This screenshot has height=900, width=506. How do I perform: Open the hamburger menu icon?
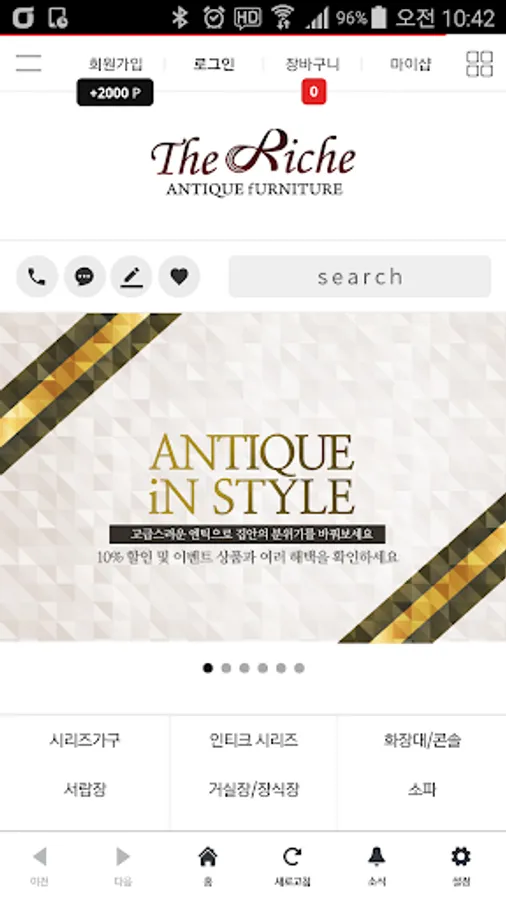(29, 63)
